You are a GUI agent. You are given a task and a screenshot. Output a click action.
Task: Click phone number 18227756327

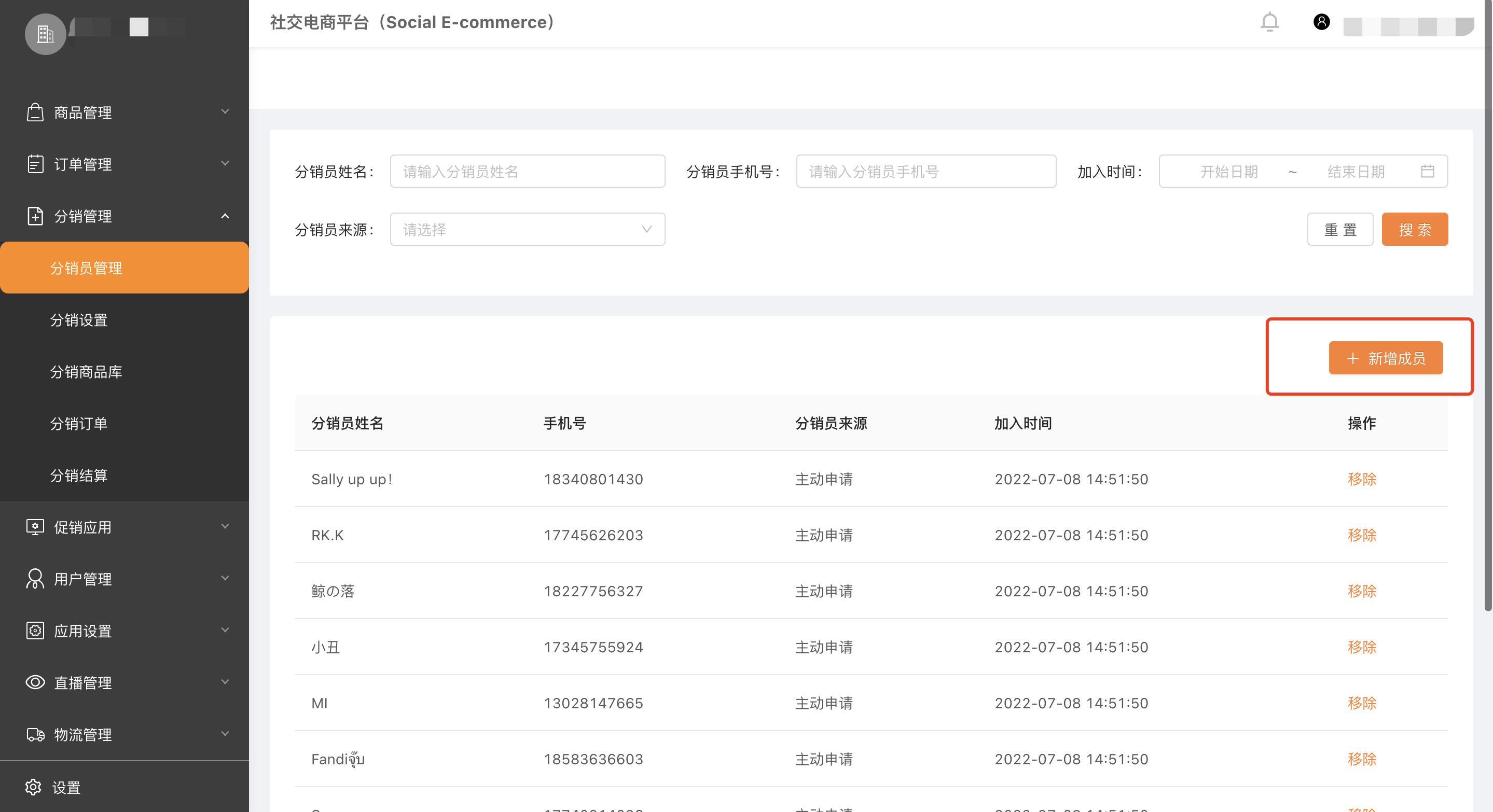[593, 591]
